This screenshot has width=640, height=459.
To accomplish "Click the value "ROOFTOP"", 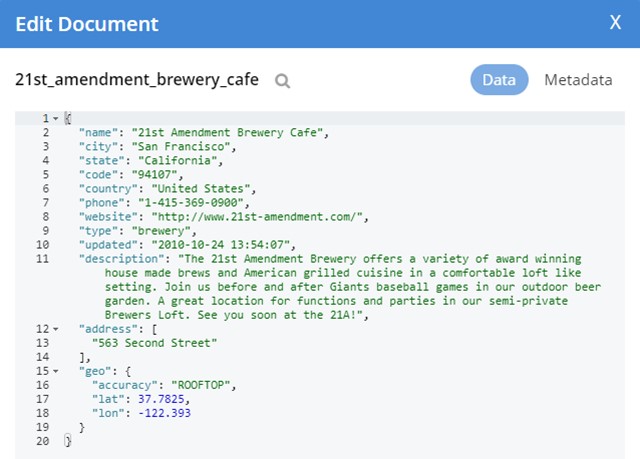I will pyautogui.click(x=201, y=385).
